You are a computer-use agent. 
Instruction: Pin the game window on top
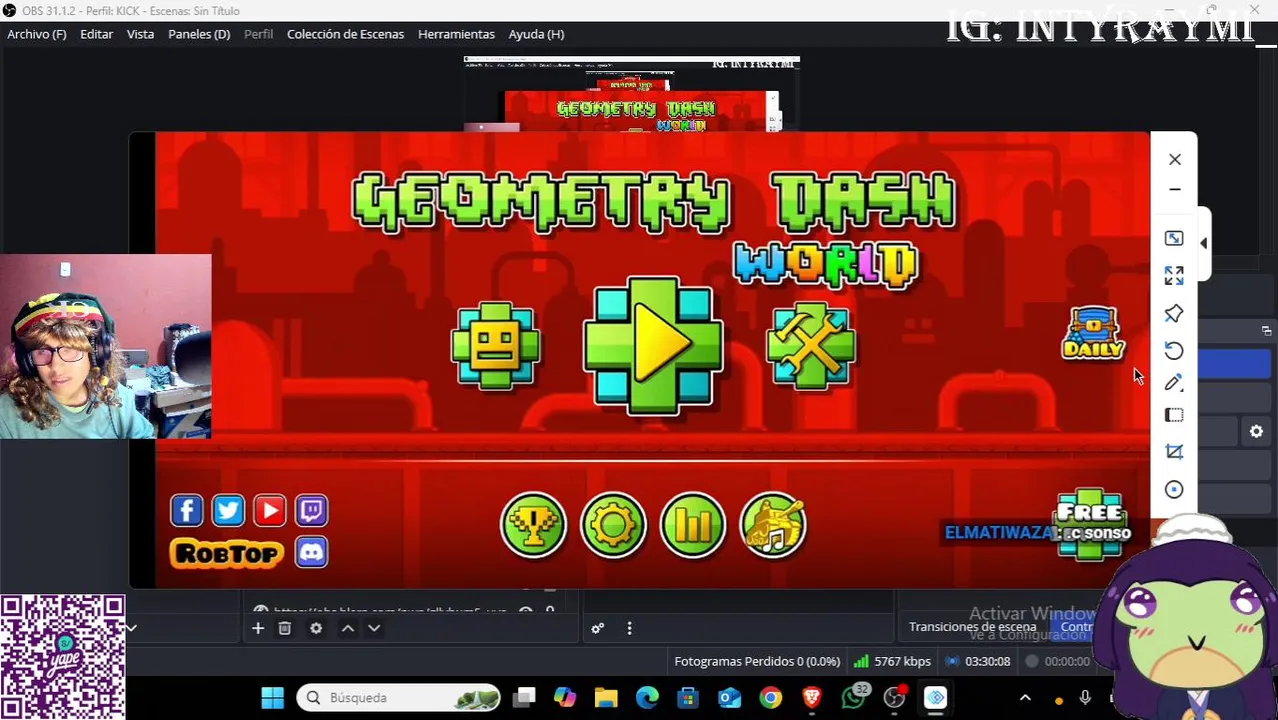coord(1174,313)
